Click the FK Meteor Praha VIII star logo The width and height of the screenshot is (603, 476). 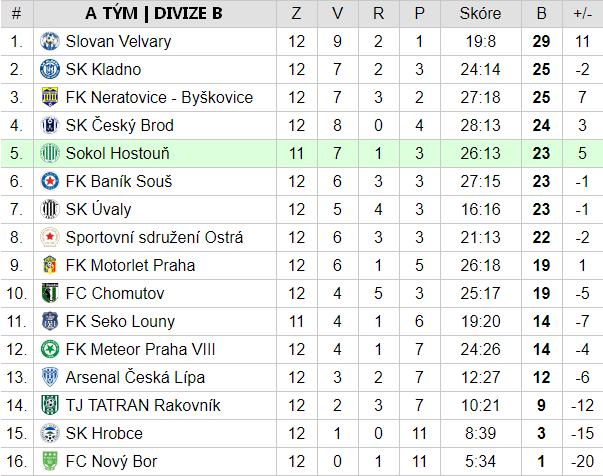50,349
